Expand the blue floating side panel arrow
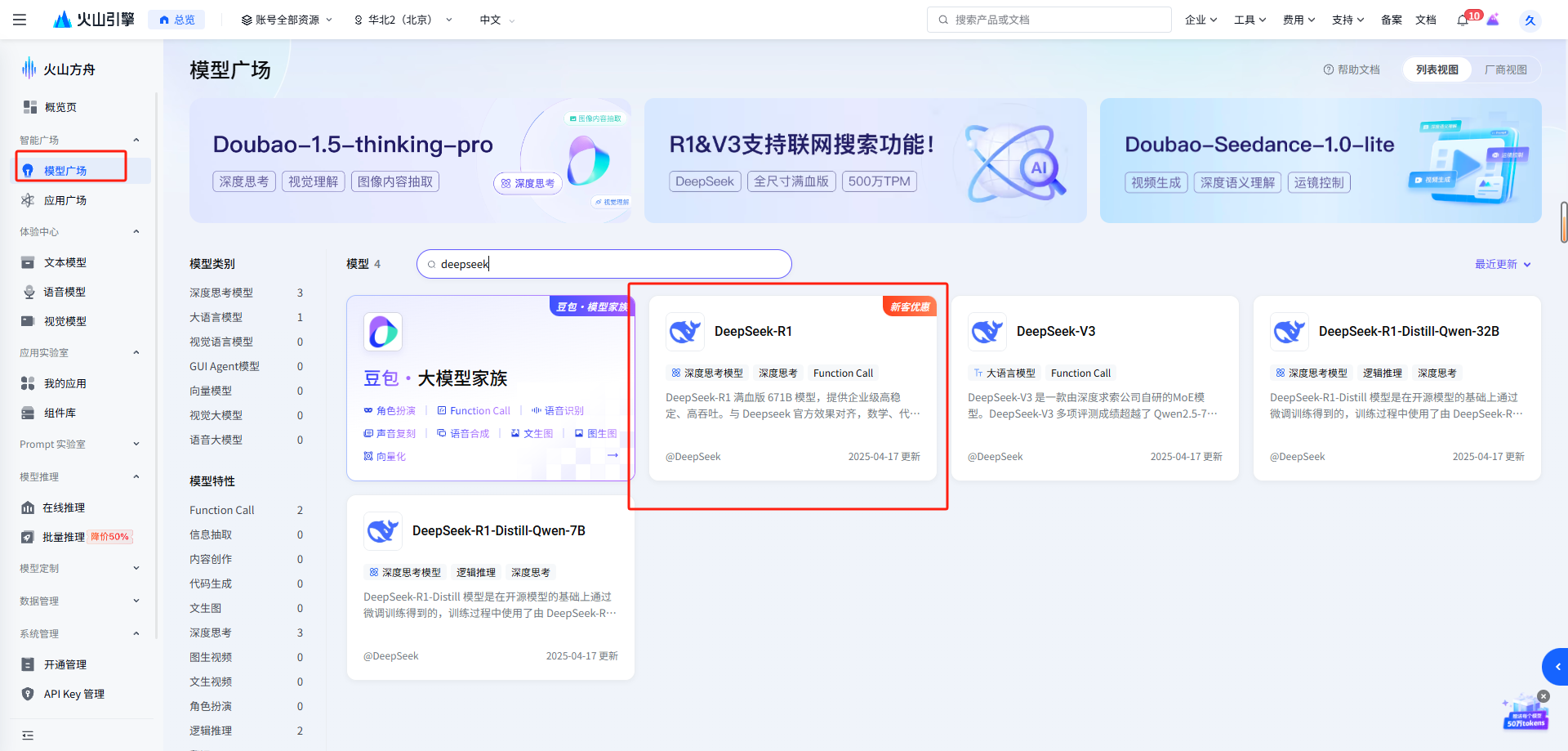The height and width of the screenshot is (751, 1568). point(1557,667)
